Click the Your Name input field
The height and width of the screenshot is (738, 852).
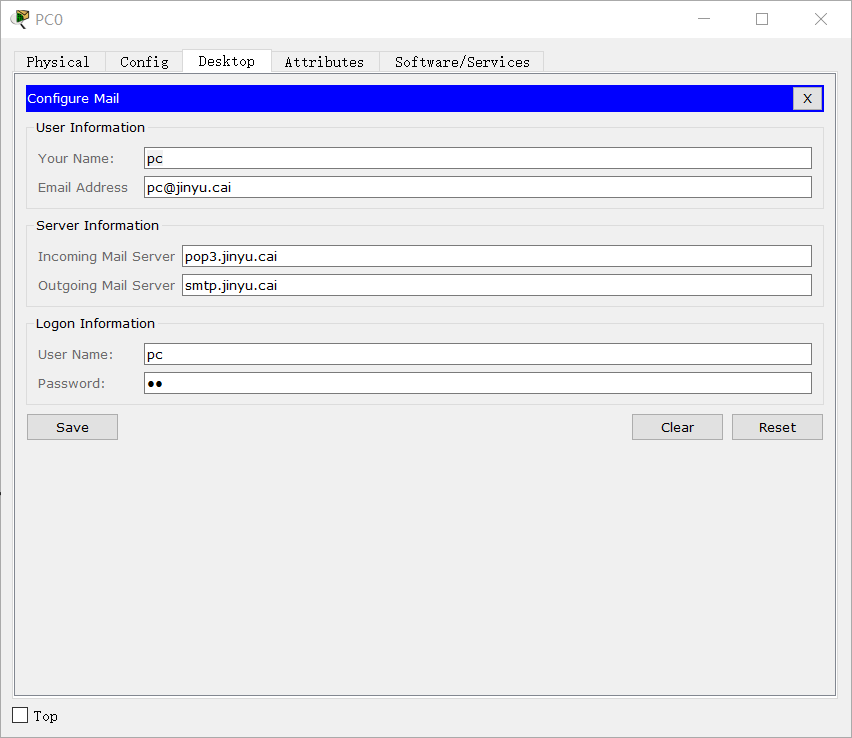(478, 158)
